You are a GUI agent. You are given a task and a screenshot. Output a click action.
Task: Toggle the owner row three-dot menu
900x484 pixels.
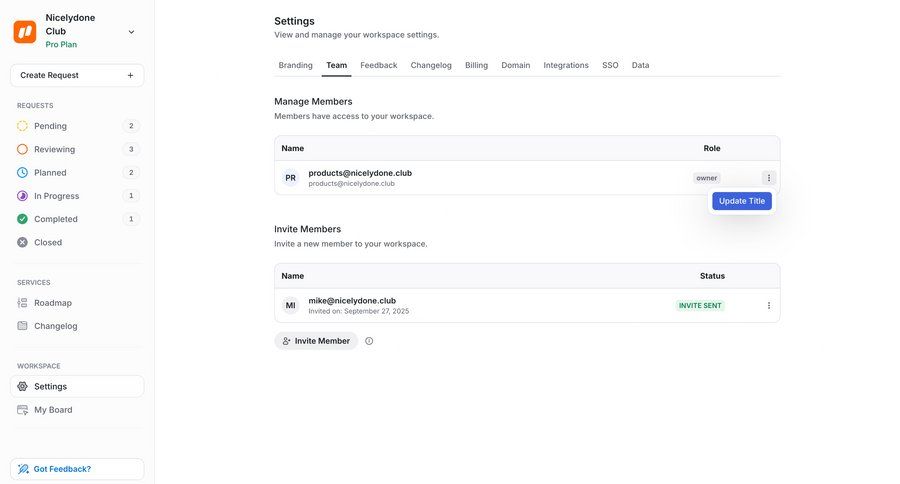(x=769, y=178)
